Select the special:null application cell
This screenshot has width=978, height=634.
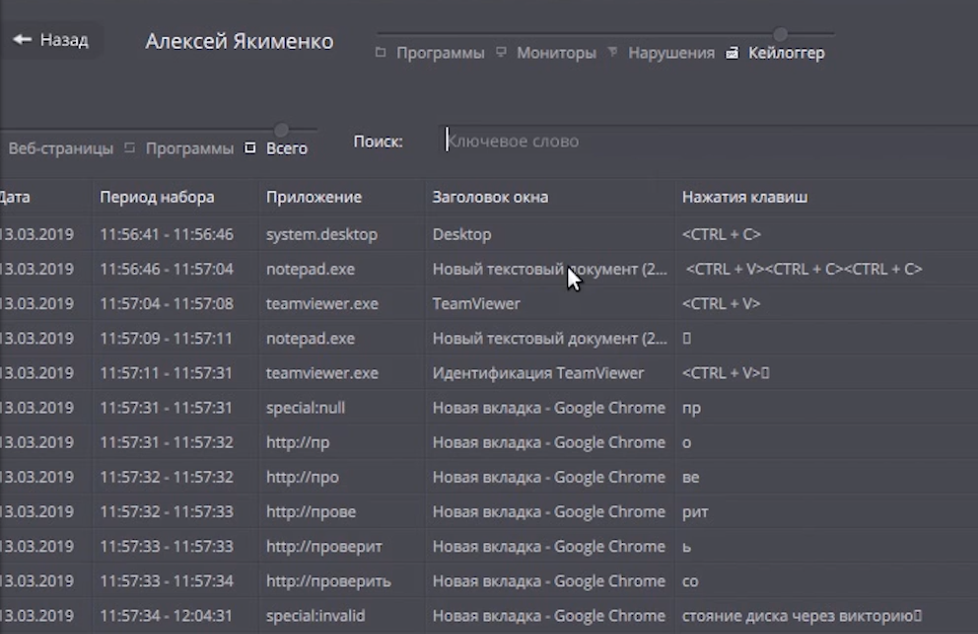point(306,408)
